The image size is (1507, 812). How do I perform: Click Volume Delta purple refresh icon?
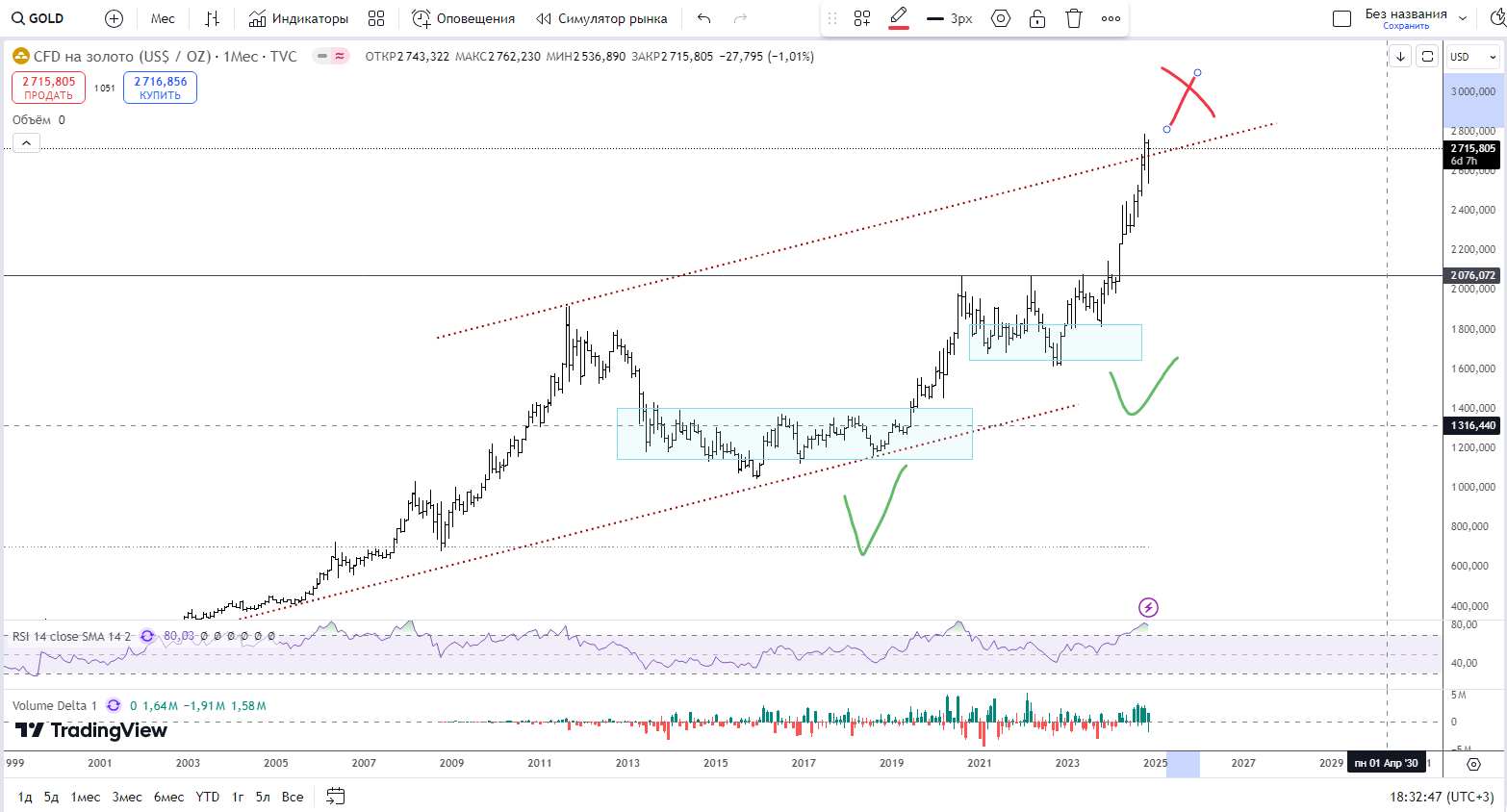(x=114, y=705)
